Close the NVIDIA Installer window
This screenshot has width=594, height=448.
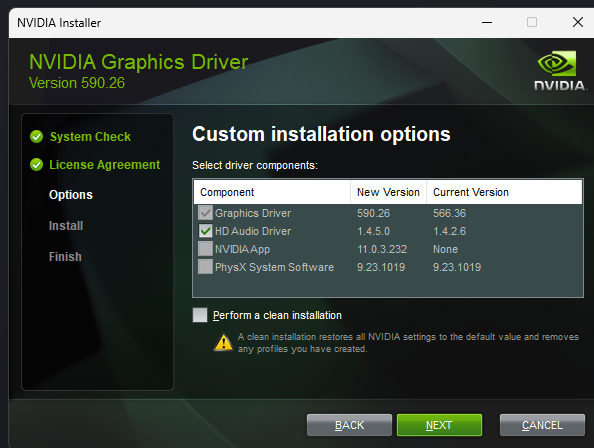pyautogui.click(x=578, y=22)
